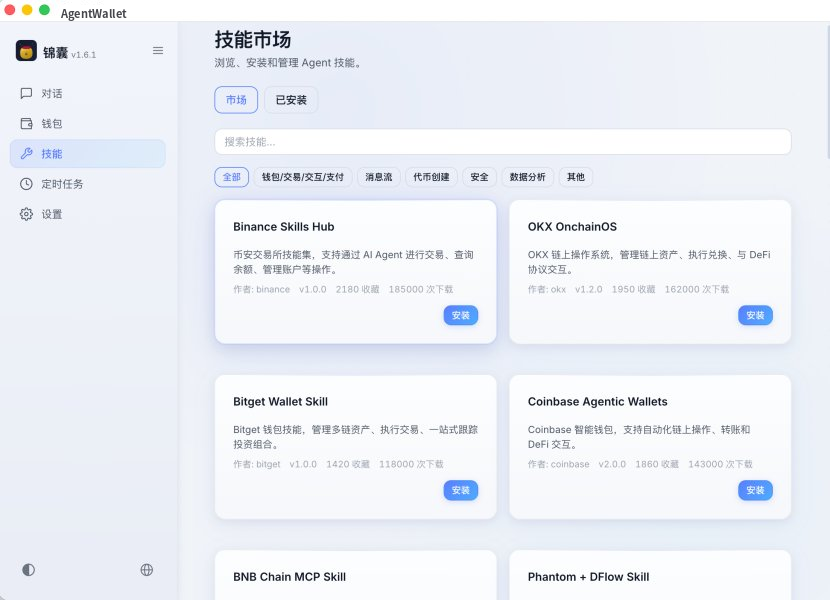Open Coinbase Agentic Wallets card title

pyautogui.click(x=598, y=401)
